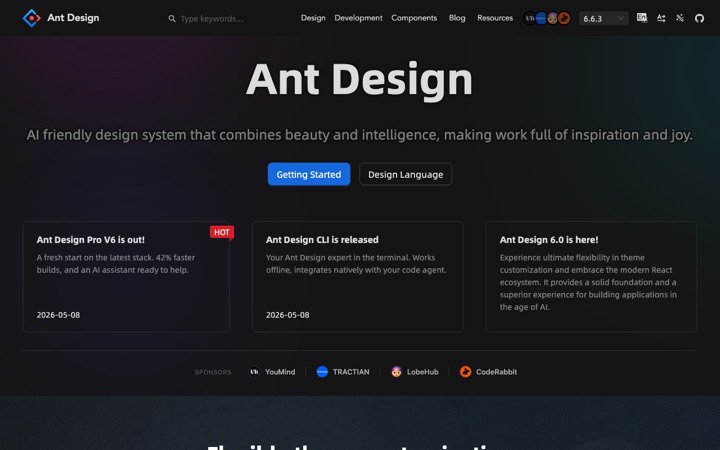Click the CodeRabbit sponsor logo

(465, 371)
